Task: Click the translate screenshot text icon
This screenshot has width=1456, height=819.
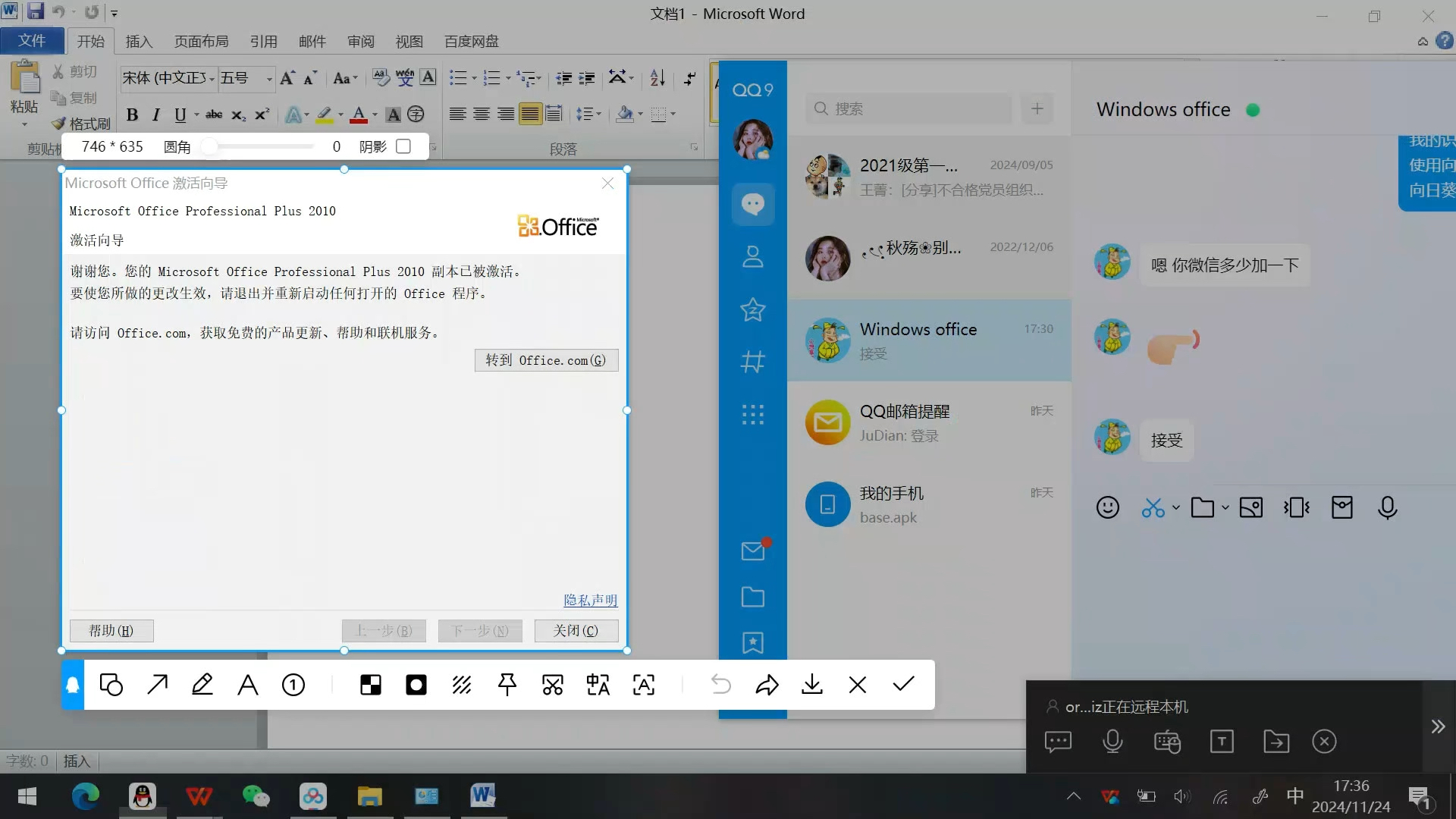Action: coord(598,685)
